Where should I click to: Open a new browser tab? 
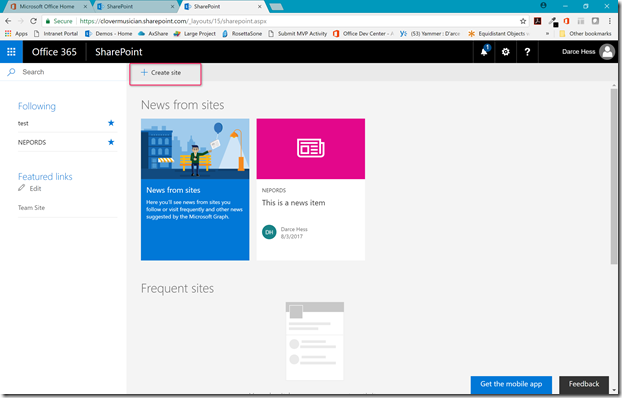tap(276, 7)
